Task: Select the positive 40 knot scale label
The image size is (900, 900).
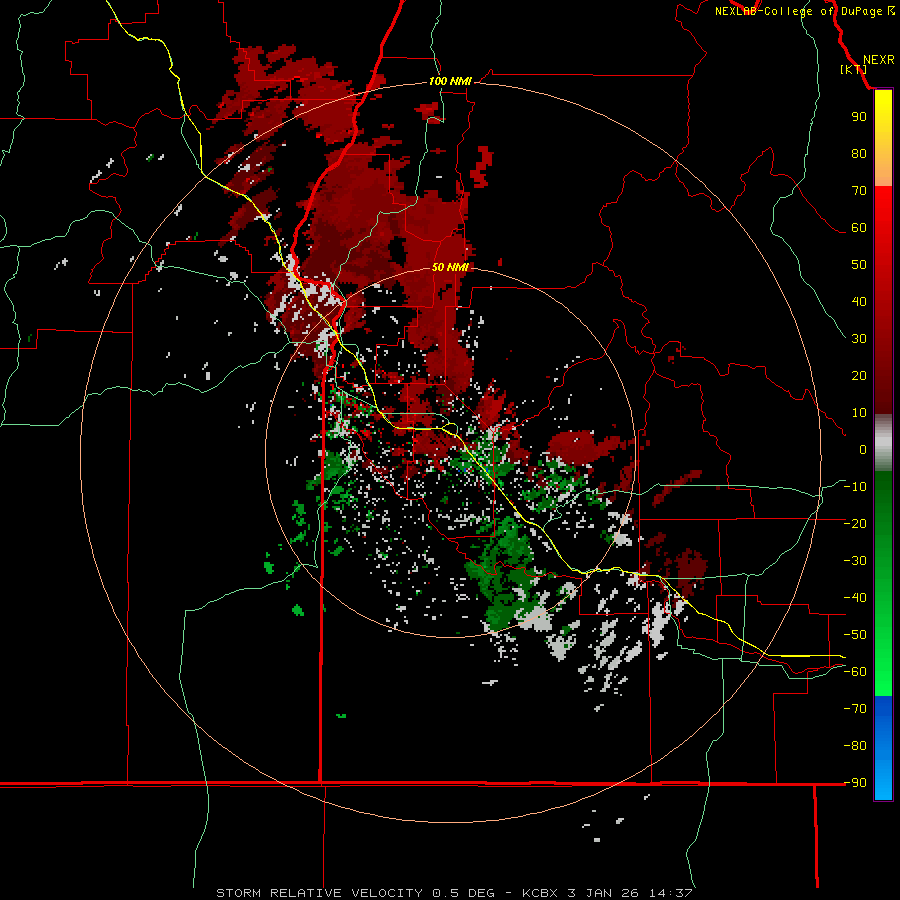Action: 859,301
